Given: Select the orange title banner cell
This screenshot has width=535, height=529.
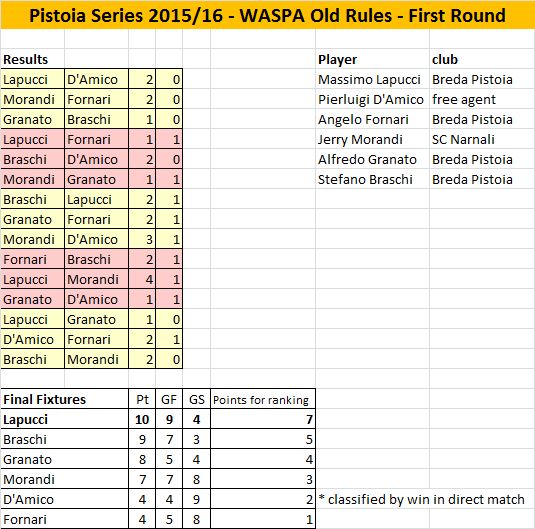Looking at the screenshot, I should 268,15.
